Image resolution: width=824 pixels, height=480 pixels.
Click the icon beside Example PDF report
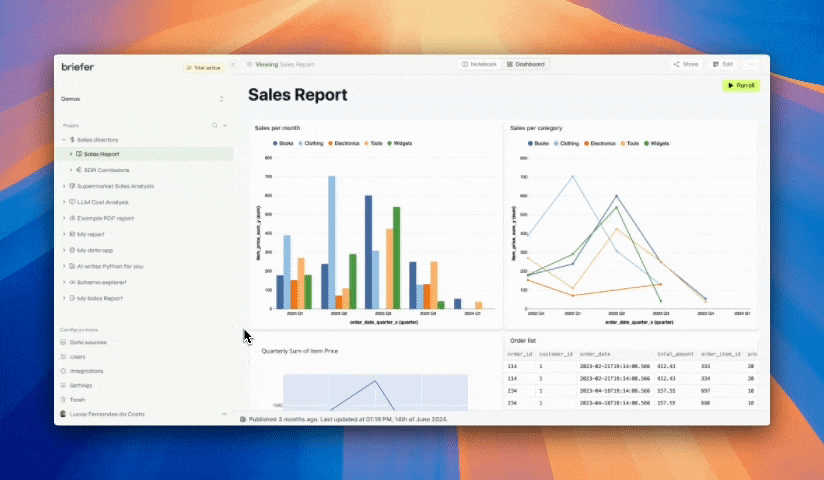72,218
